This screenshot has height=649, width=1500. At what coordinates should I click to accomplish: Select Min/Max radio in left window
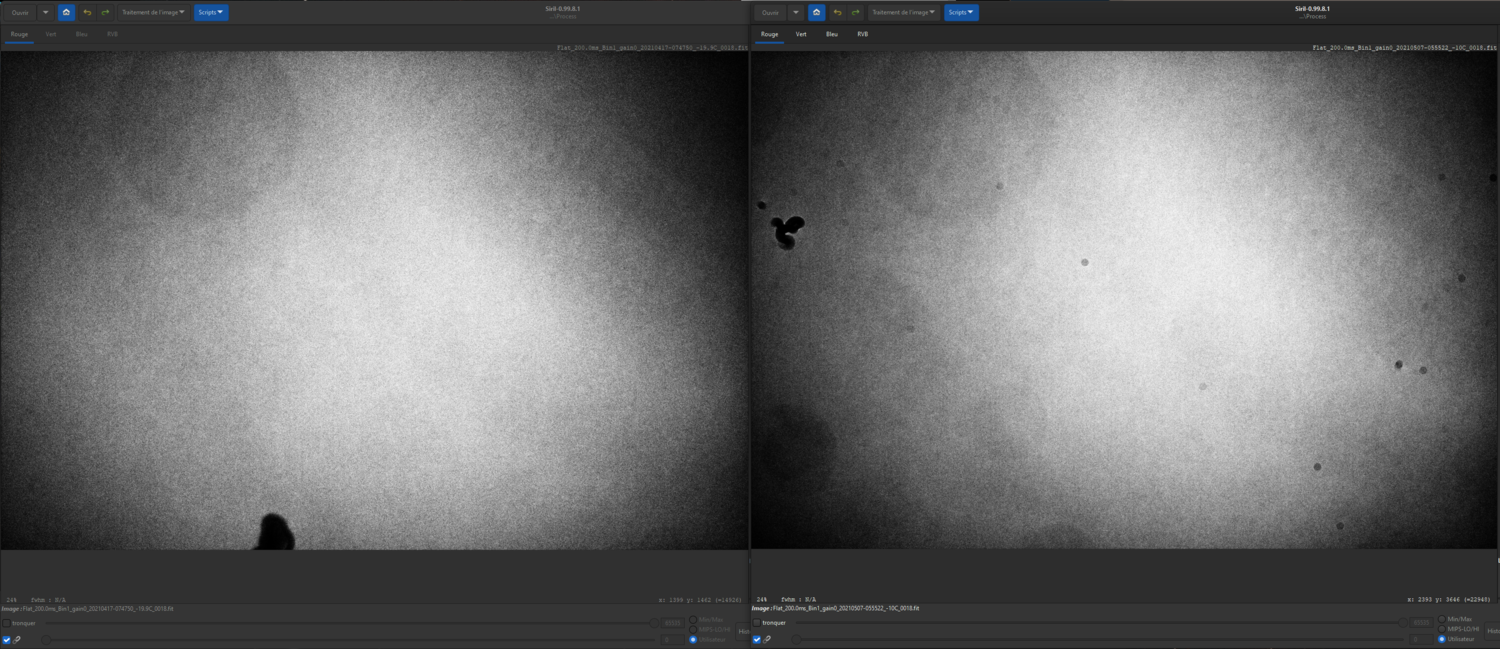pyautogui.click(x=693, y=620)
